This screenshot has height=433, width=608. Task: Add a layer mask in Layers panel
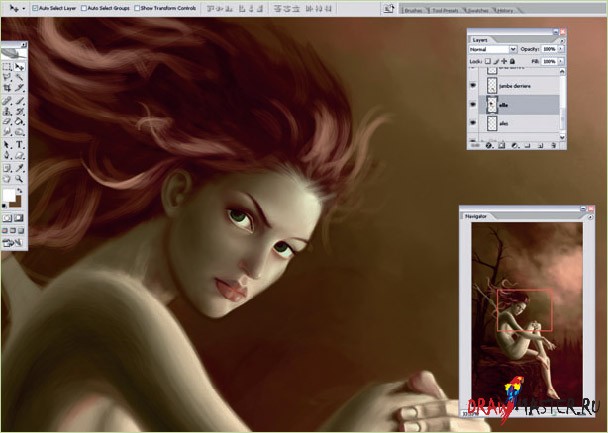click(501, 146)
